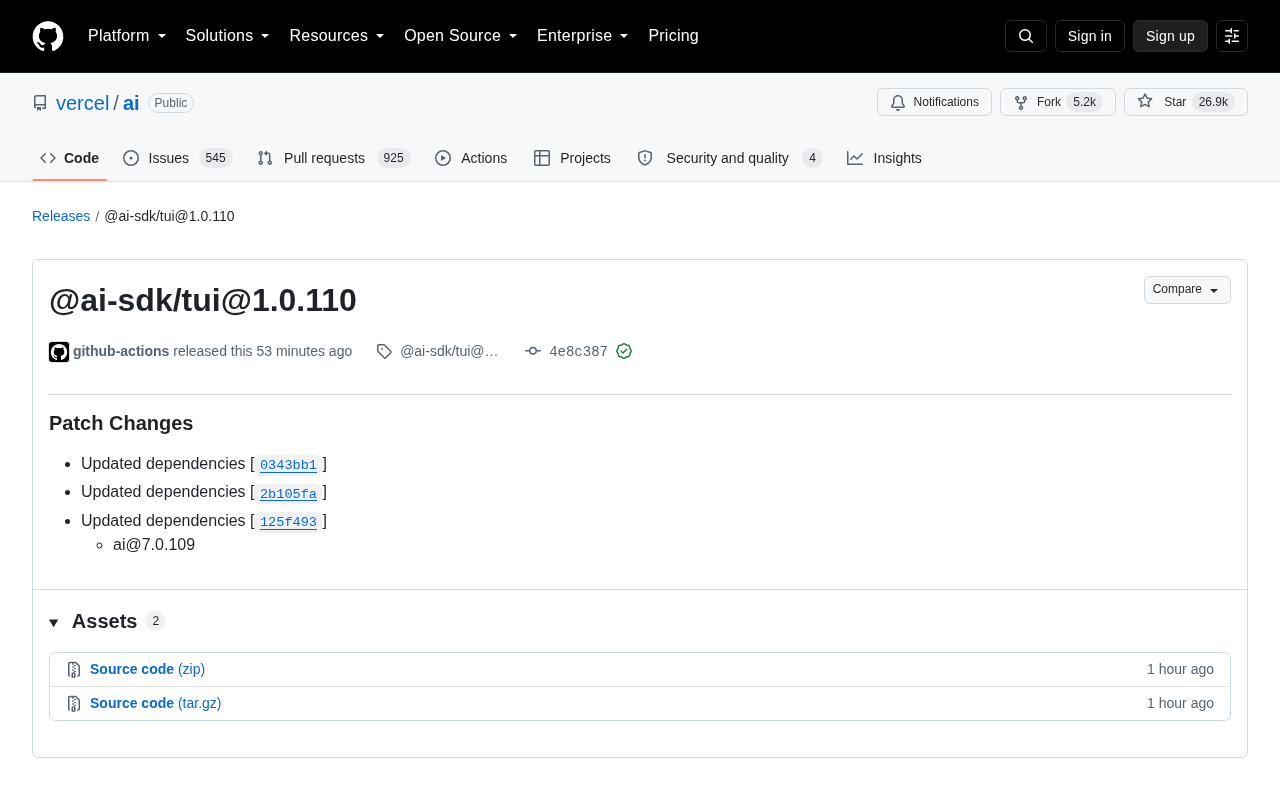The height and width of the screenshot is (800, 1280).
Task: Click the Notifications bell icon
Action: point(898,102)
